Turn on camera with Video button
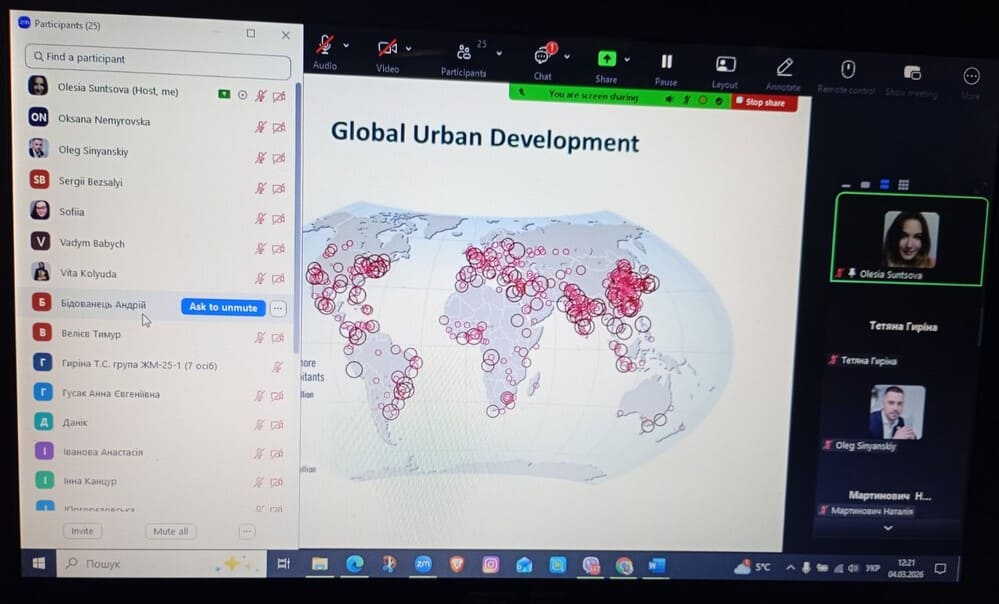 click(x=387, y=48)
